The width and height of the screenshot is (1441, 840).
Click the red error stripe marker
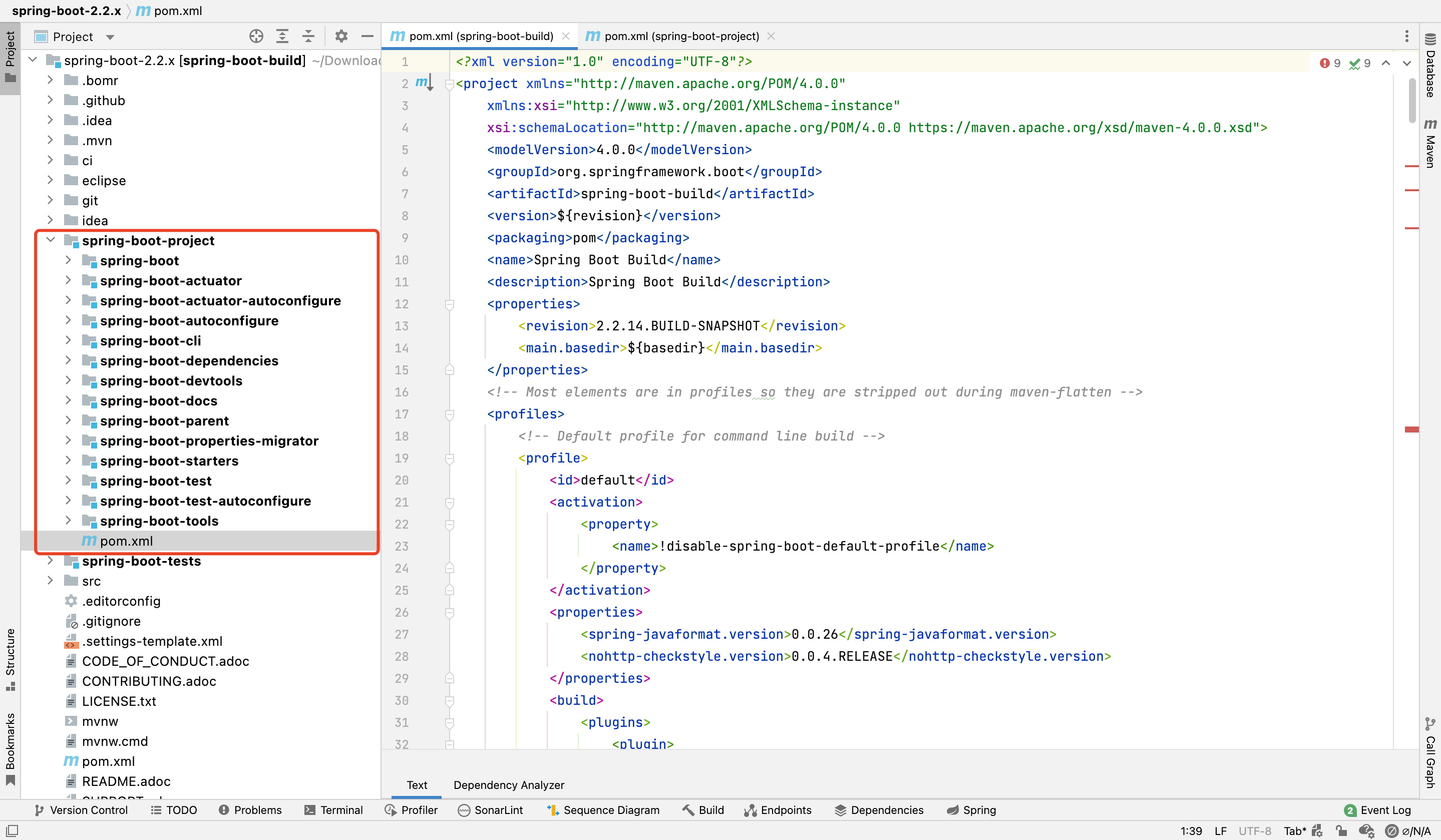(x=1411, y=429)
